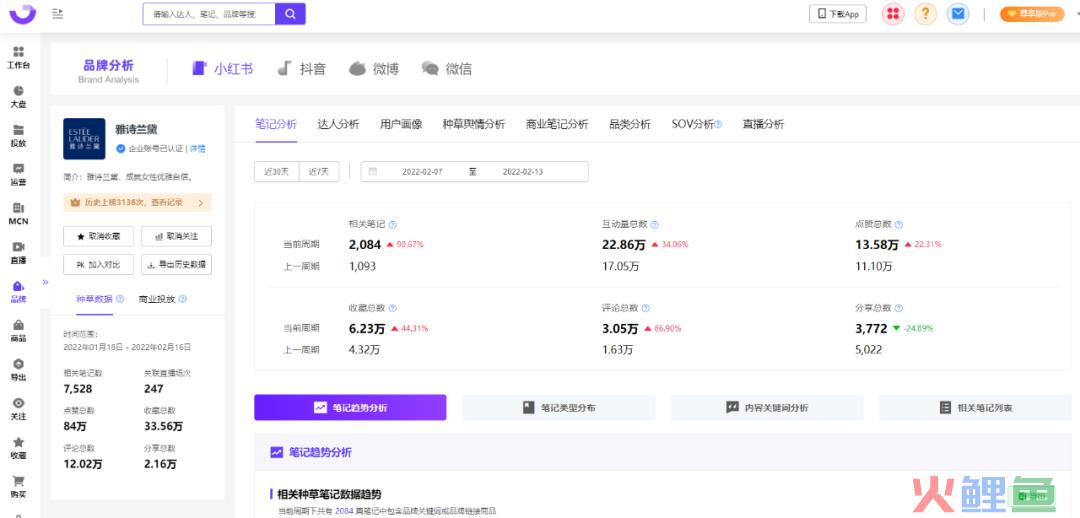The width and height of the screenshot is (1080, 518).
Task: Click the PK 加入对比 button
Action: pyautogui.click(x=98, y=265)
